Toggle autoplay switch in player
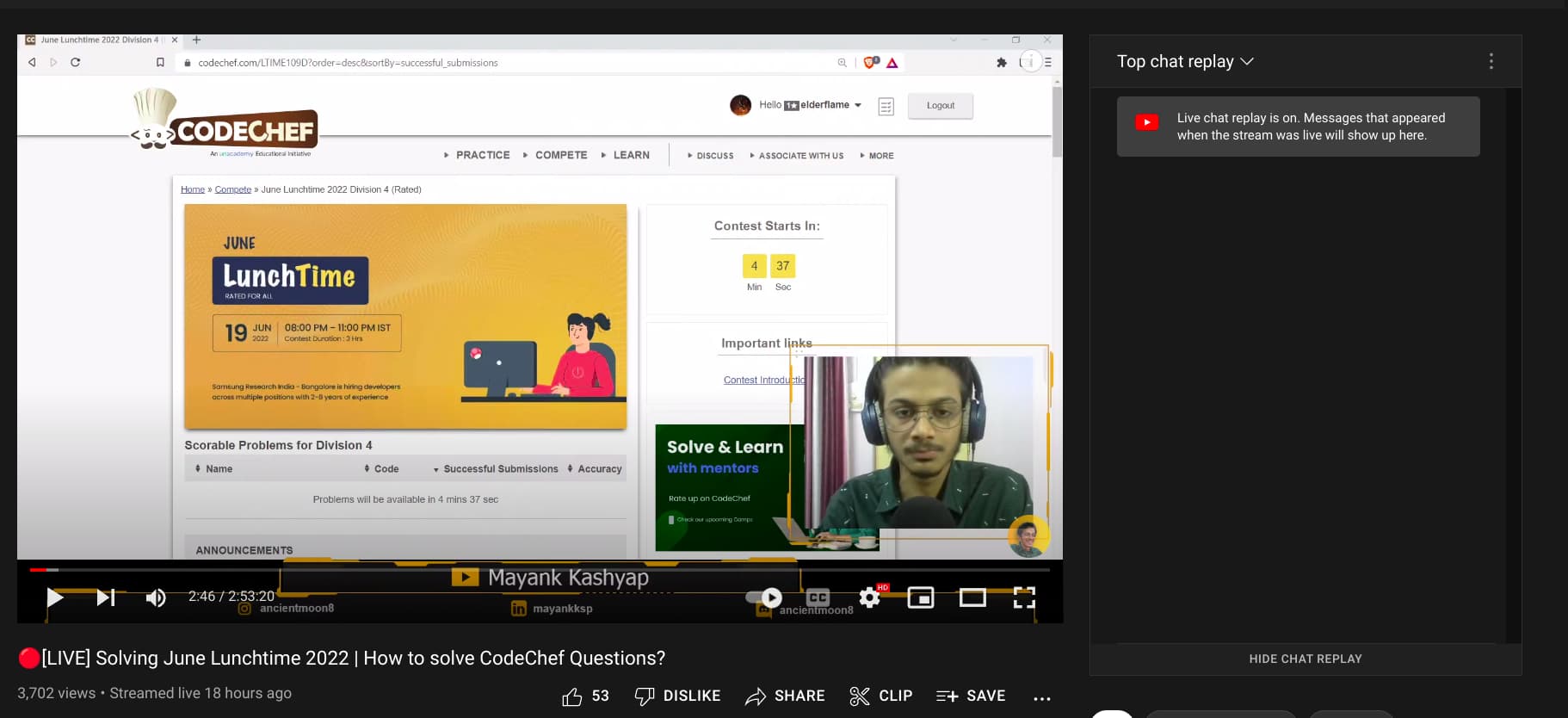1568x718 pixels. 763,597
